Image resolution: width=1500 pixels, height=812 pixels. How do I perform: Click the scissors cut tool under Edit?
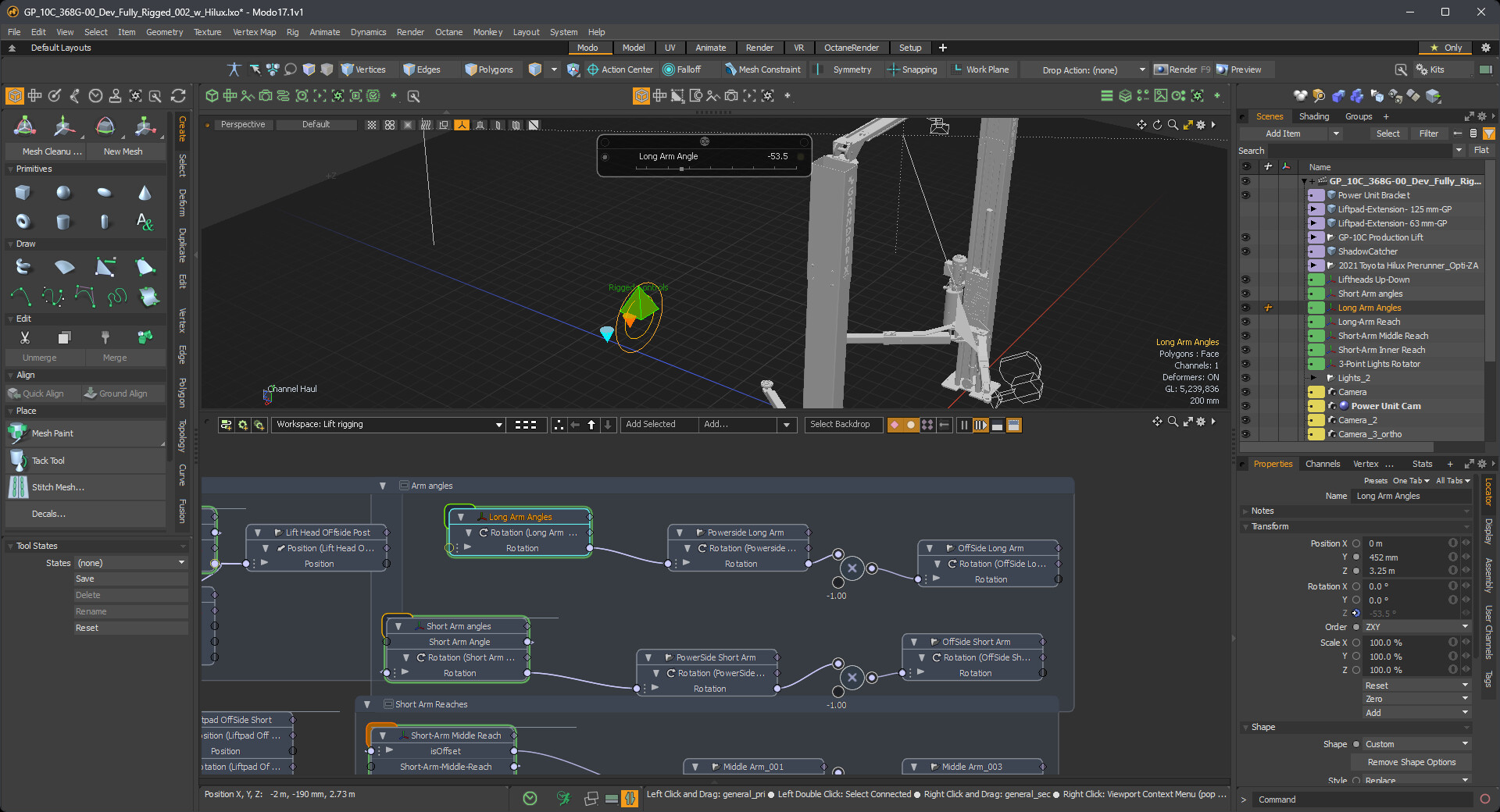click(24, 337)
